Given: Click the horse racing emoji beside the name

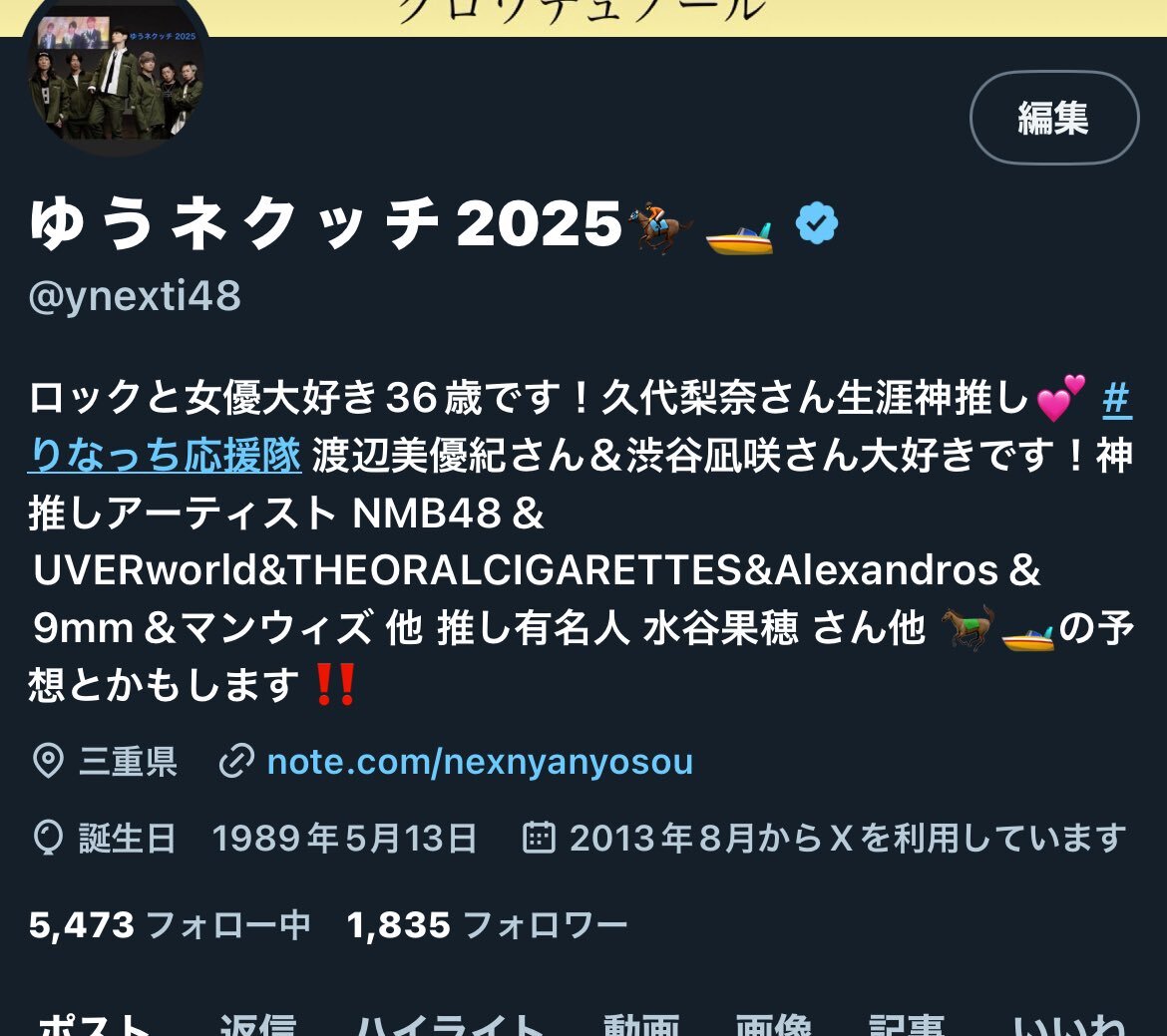Looking at the screenshot, I should (x=658, y=227).
